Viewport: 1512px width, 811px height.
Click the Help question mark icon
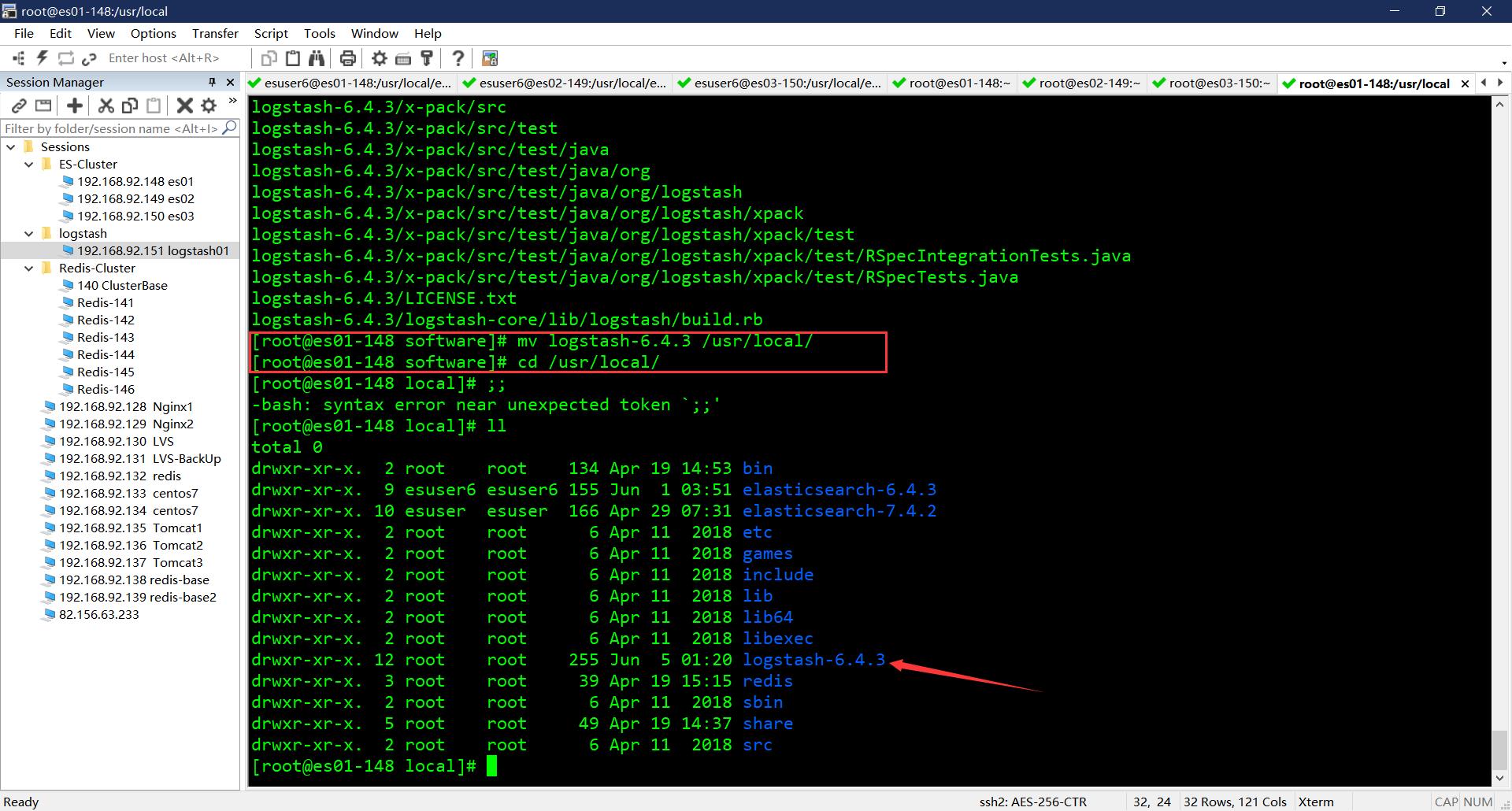(x=458, y=58)
